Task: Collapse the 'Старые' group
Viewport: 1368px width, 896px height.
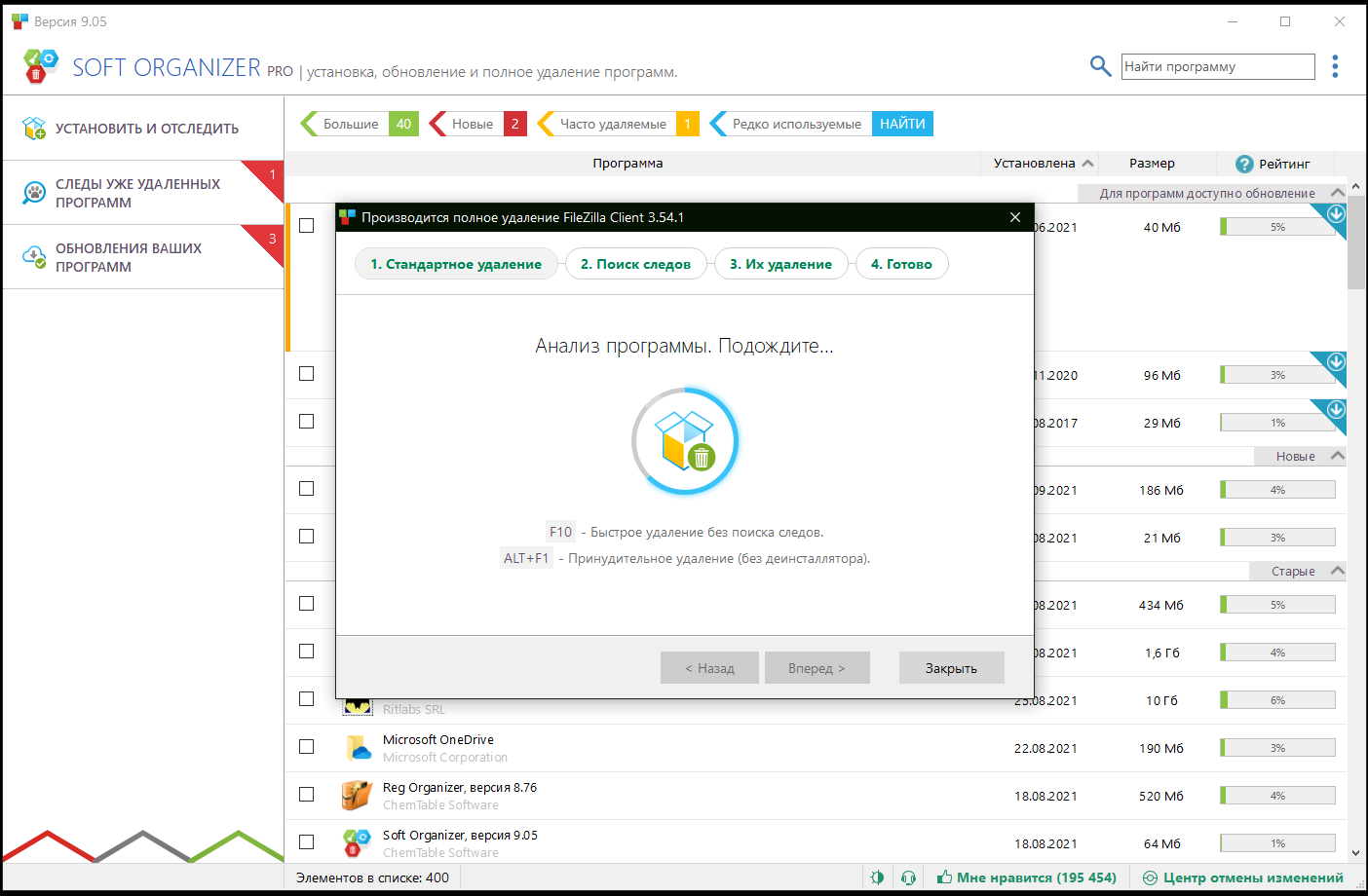Action: [1338, 571]
